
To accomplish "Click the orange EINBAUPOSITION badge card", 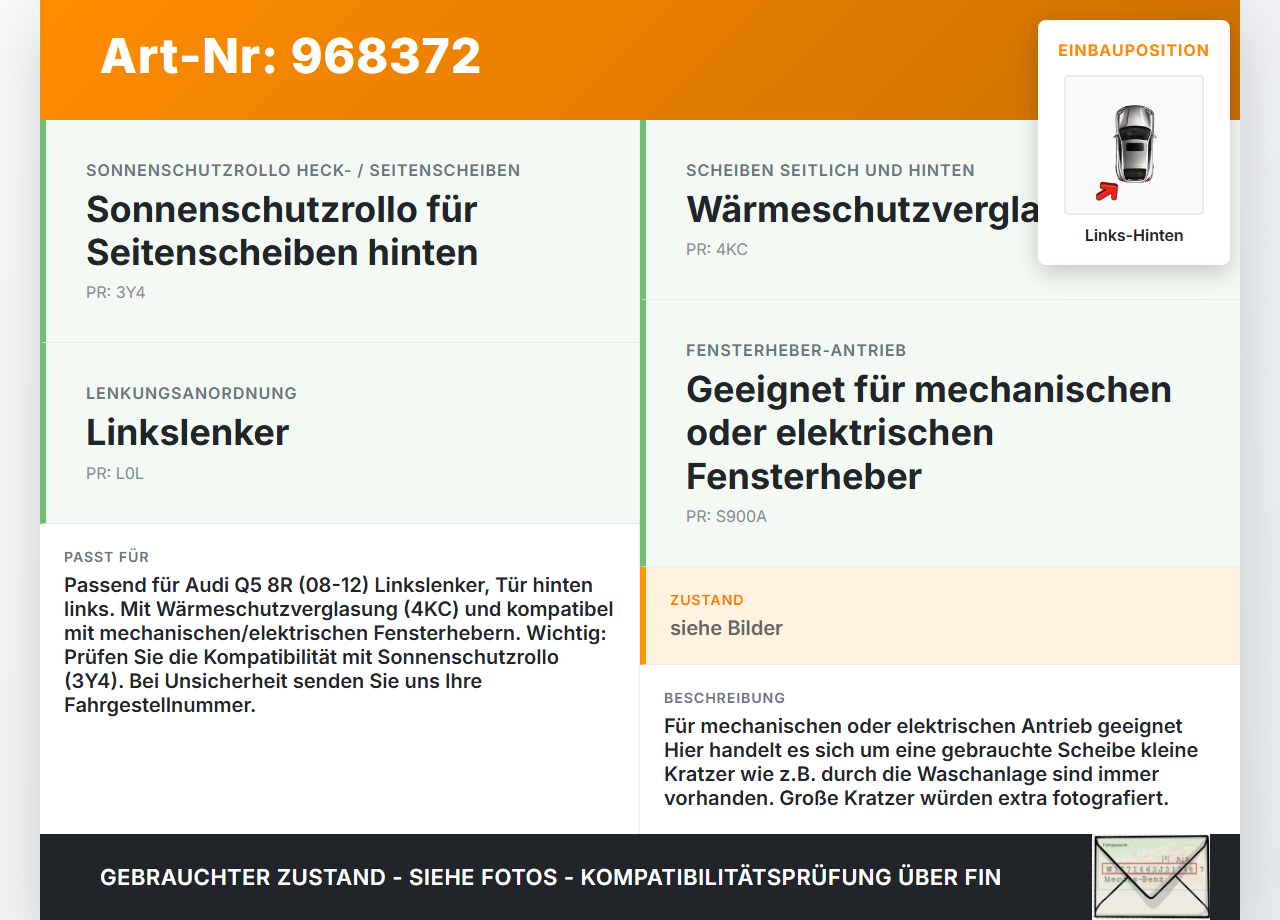I will point(1134,140).
